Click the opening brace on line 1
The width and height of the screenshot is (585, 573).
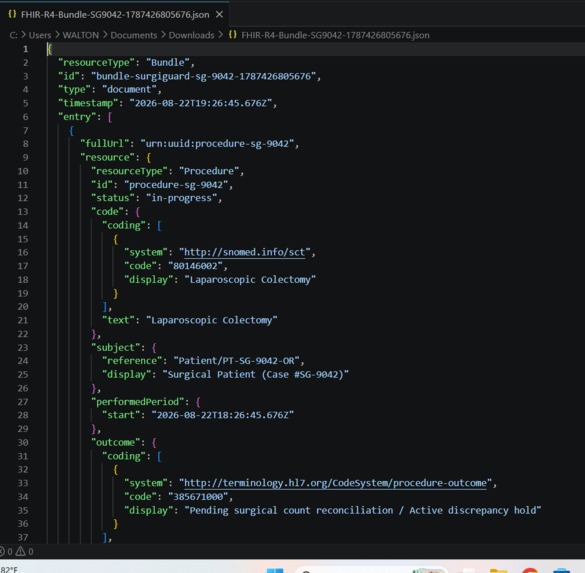point(49,49)
